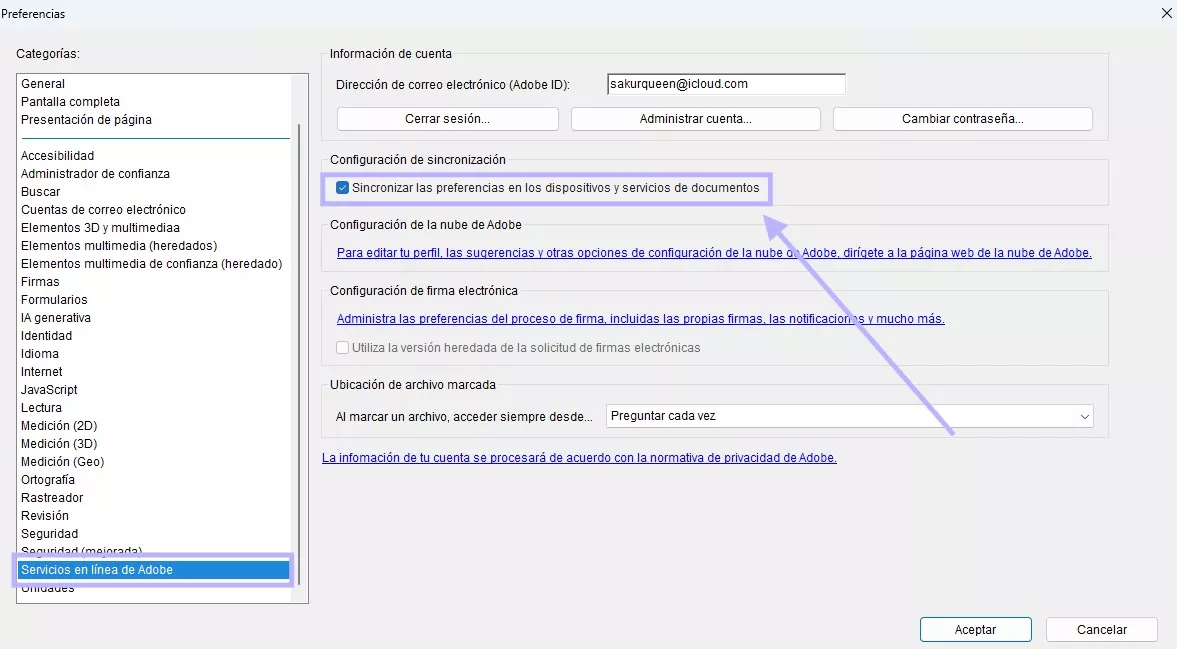This screenshot has width=1177, height=649.
Task: Open Elementos multimedia de confianza (heredado)
Action: 152,264
